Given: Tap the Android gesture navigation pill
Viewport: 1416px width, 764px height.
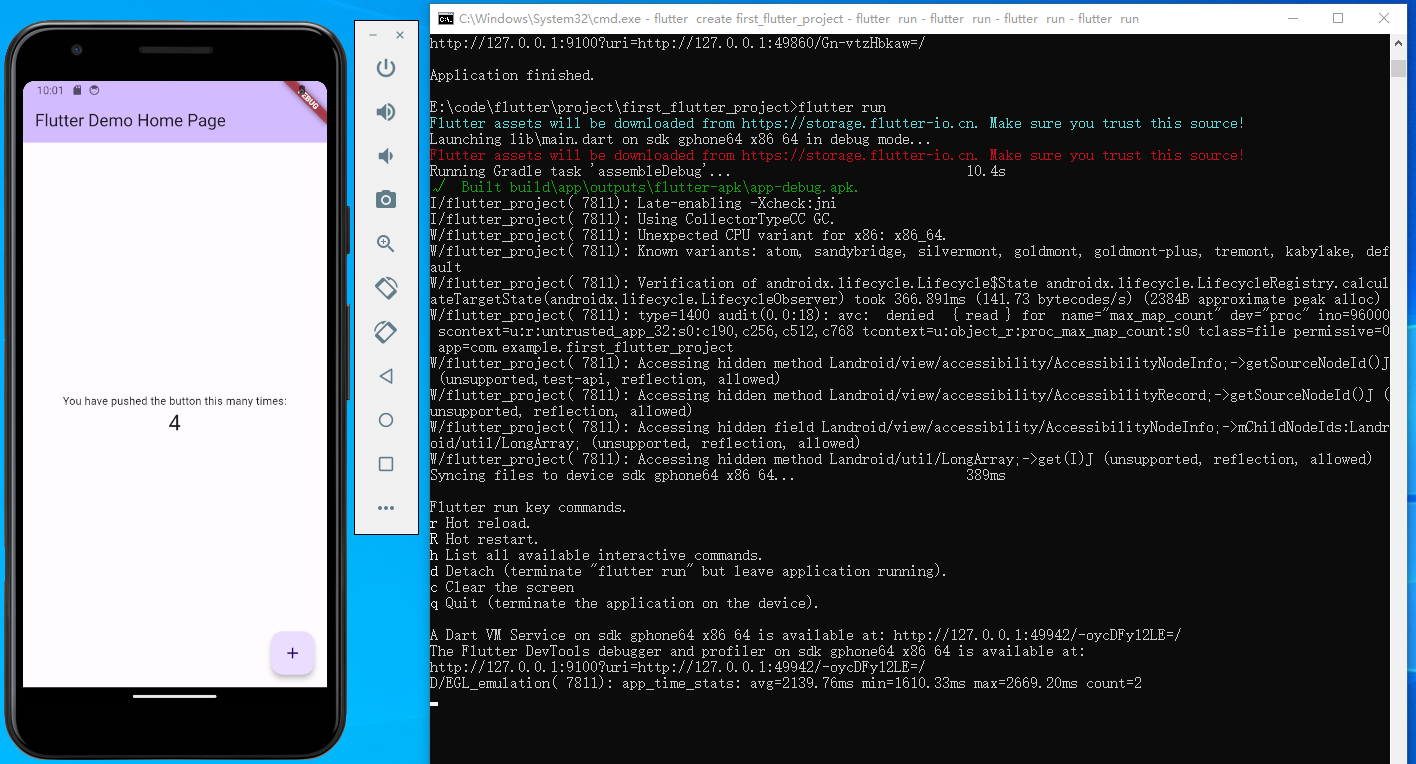Looking at the screenshot, I should 175,696.
